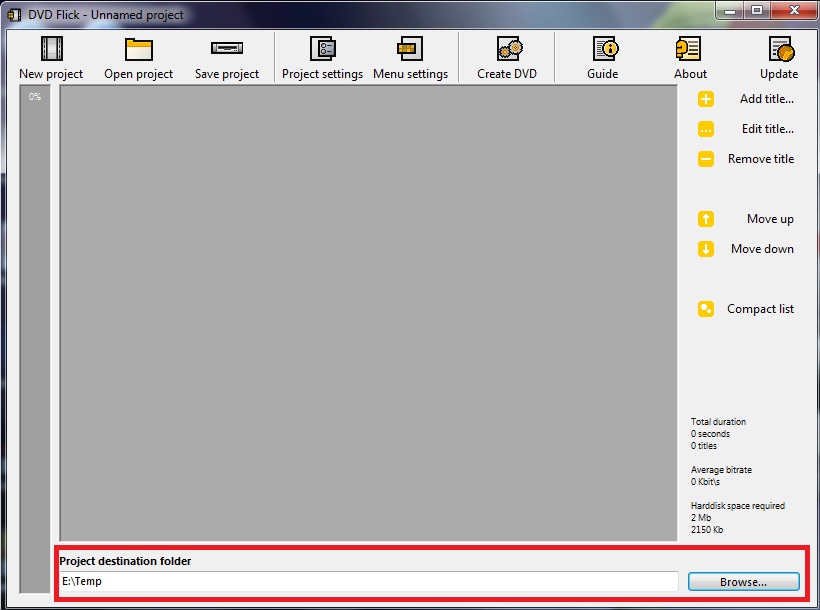The height and width of the screenshot is (610, 820).
Task: Click the '0 titles' count text
Action: click(703, 446)
